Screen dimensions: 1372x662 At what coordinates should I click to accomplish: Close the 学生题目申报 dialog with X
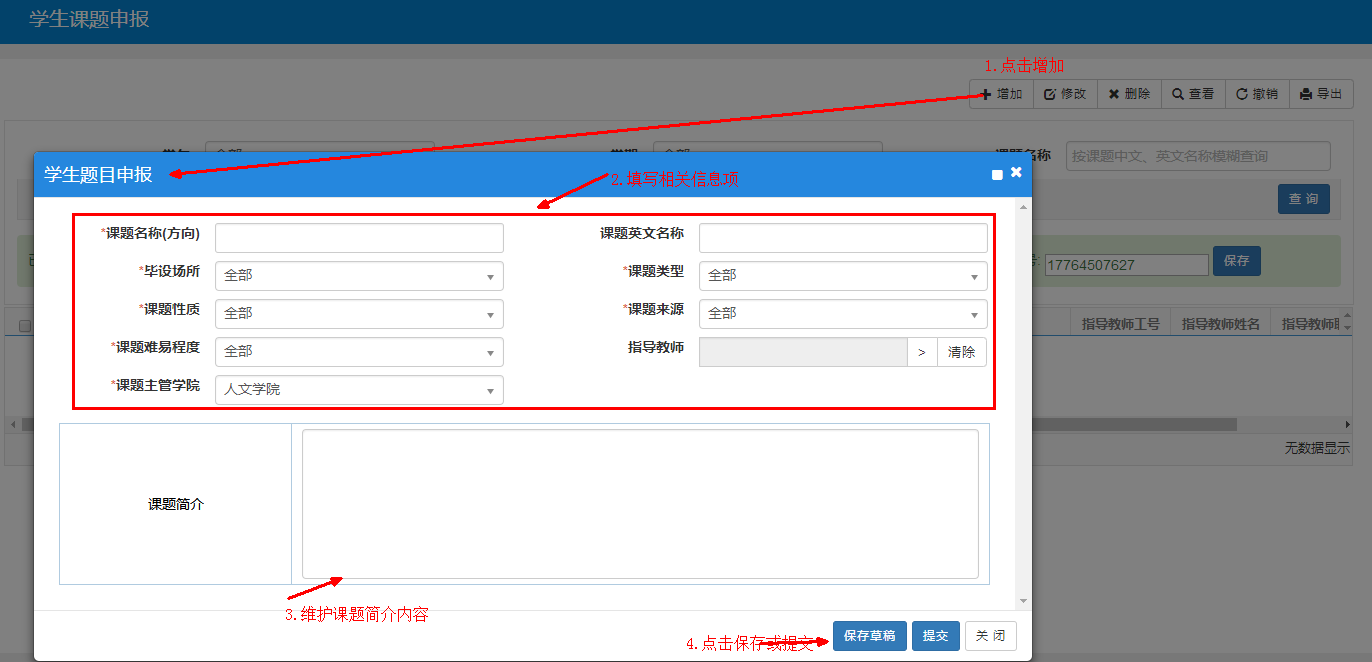(1016, 172)
